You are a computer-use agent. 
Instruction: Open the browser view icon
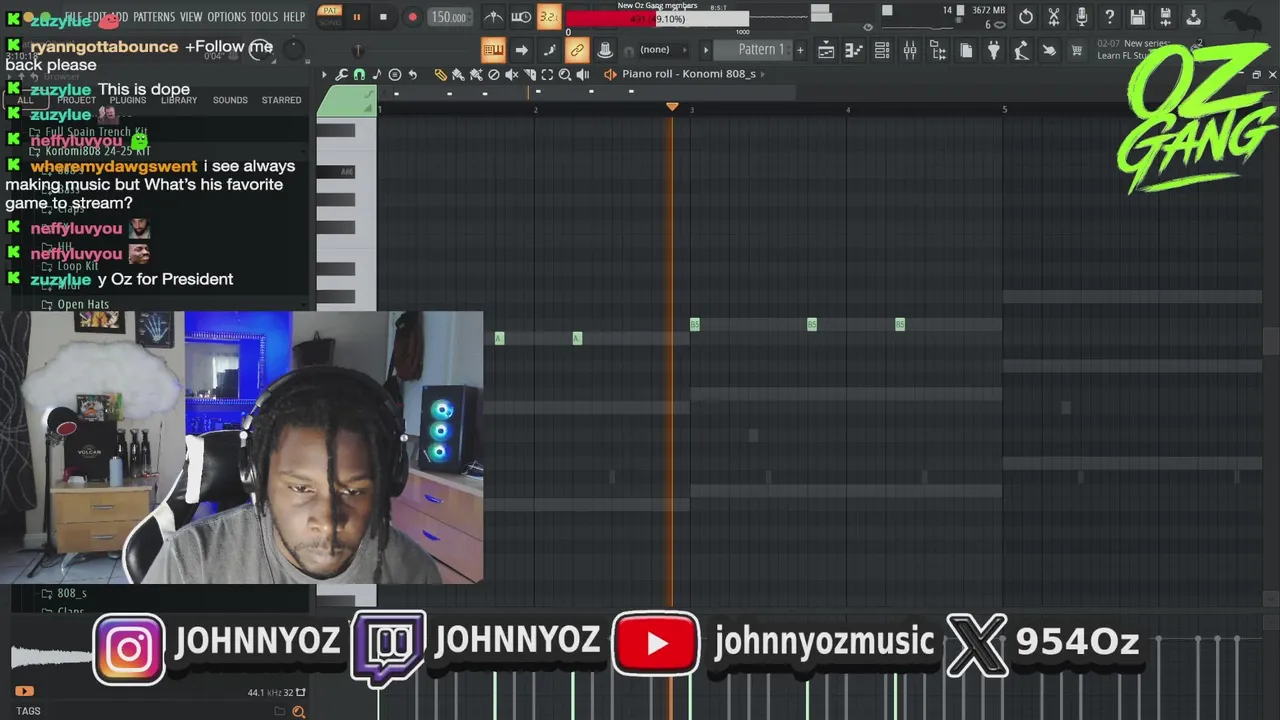938,51
